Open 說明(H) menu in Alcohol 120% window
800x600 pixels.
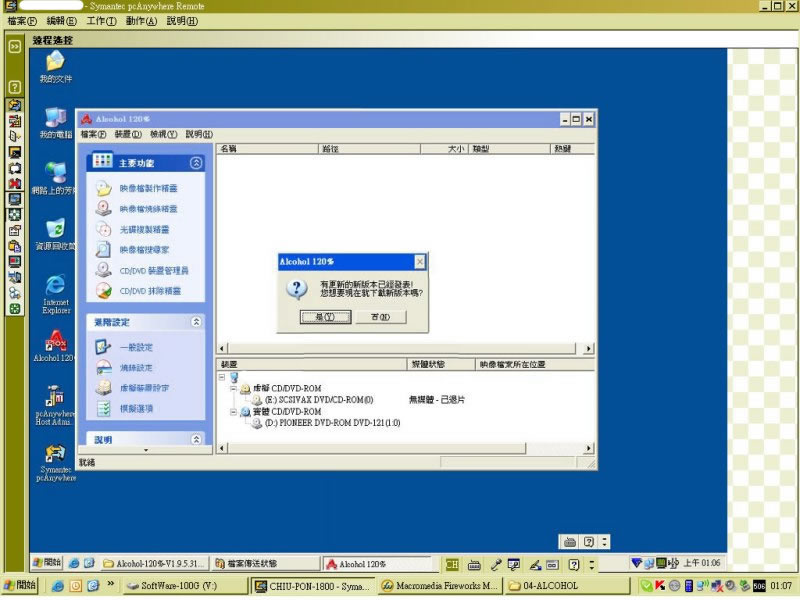[x=199, y=134]
